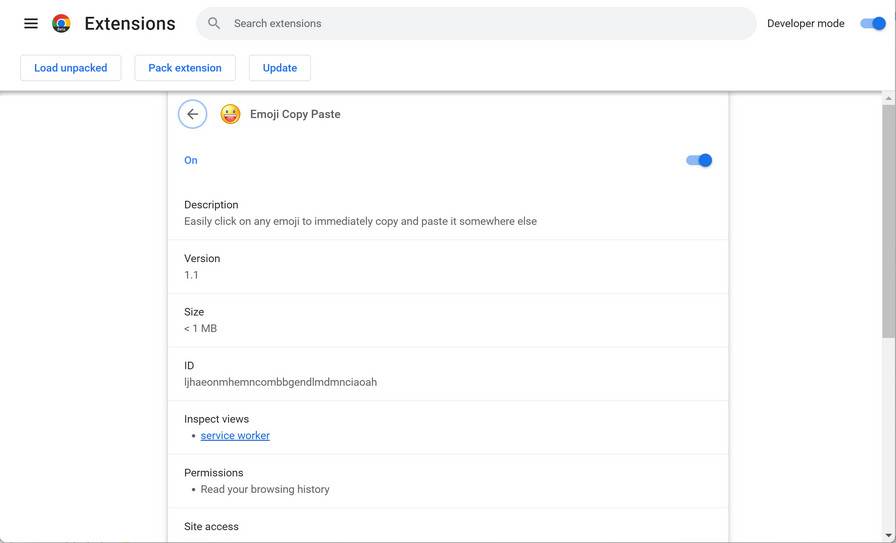
Task: Click Load unpacked button
Action: coord(71,68)
